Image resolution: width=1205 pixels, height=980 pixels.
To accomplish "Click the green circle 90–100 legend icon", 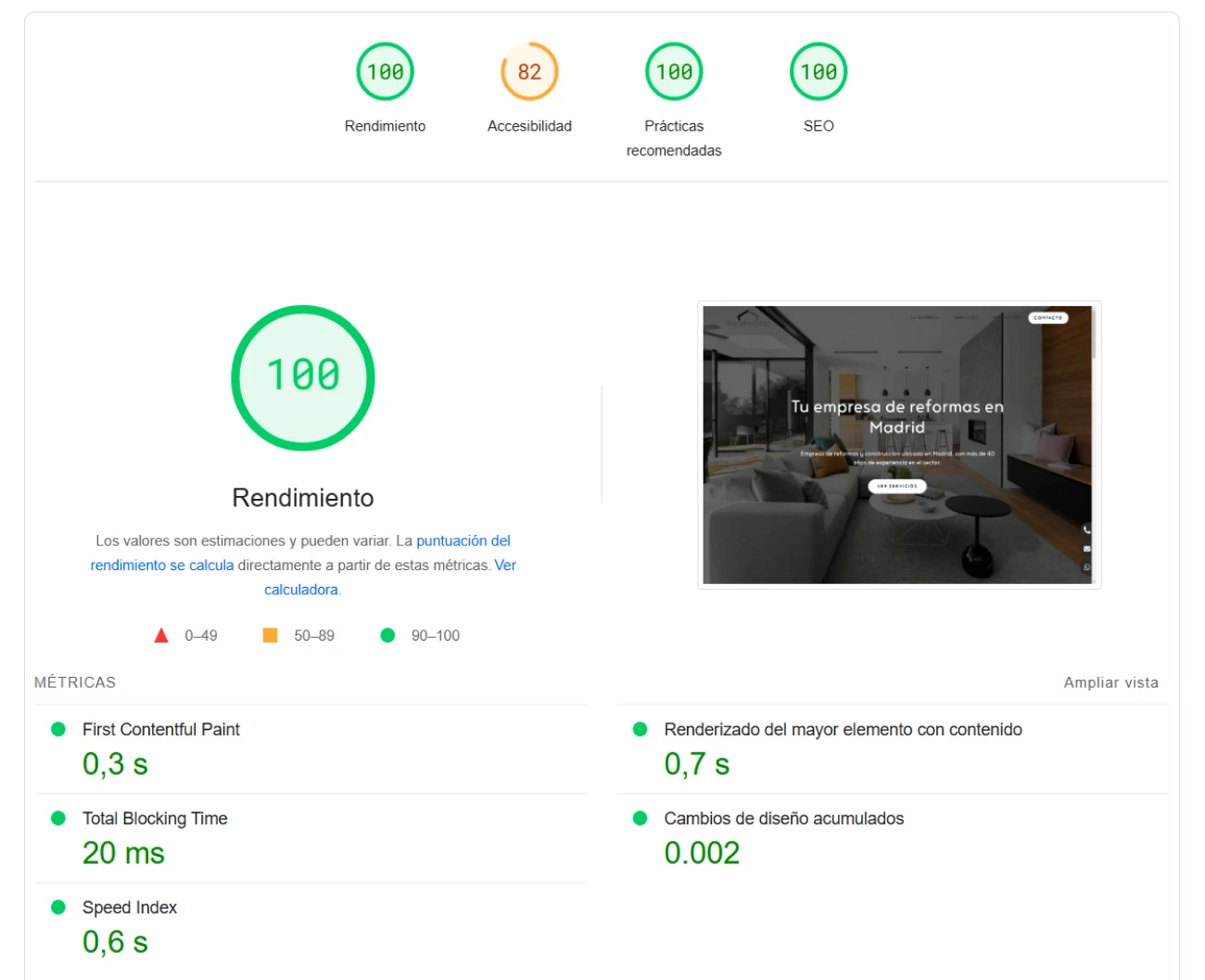I will click(x=387, y=636).
